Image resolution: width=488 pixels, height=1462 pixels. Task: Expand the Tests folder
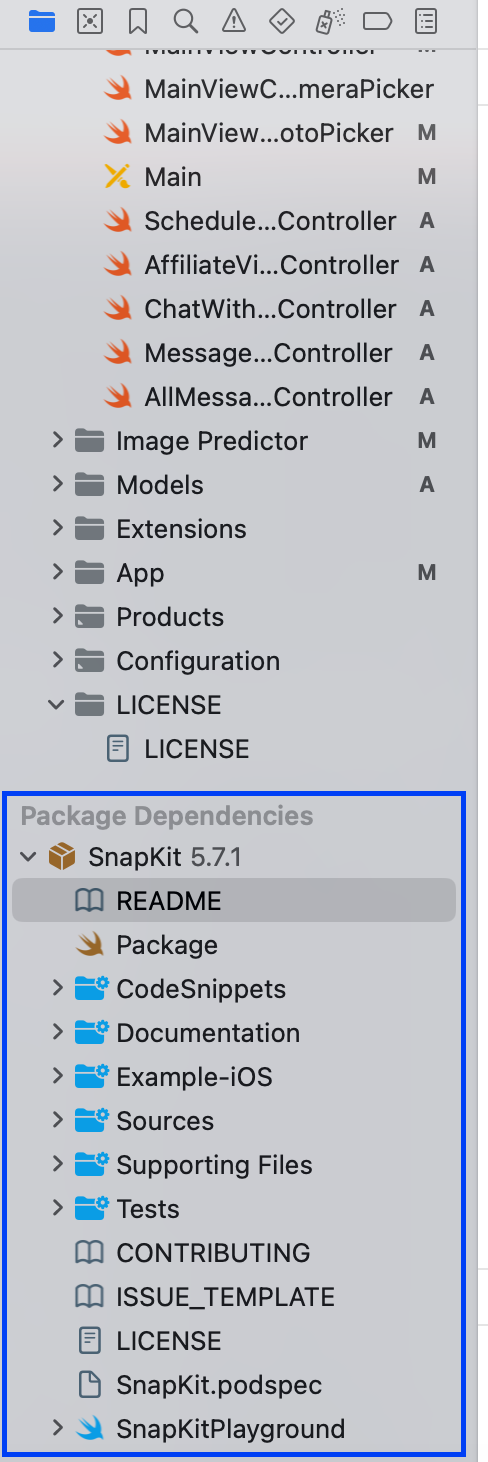click(57, 1208)
